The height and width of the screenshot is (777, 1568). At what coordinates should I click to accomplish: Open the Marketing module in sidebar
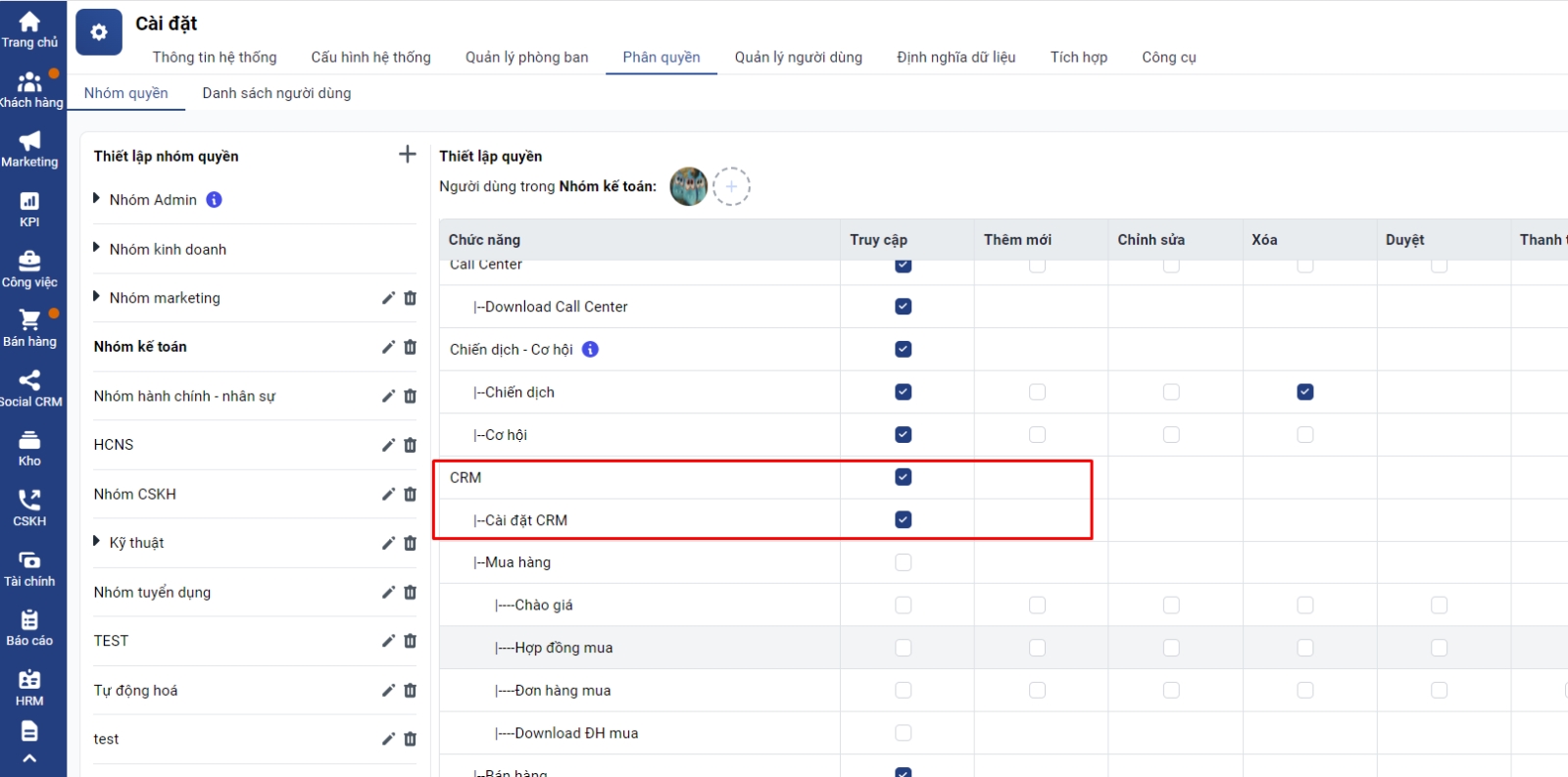[29, 149]
